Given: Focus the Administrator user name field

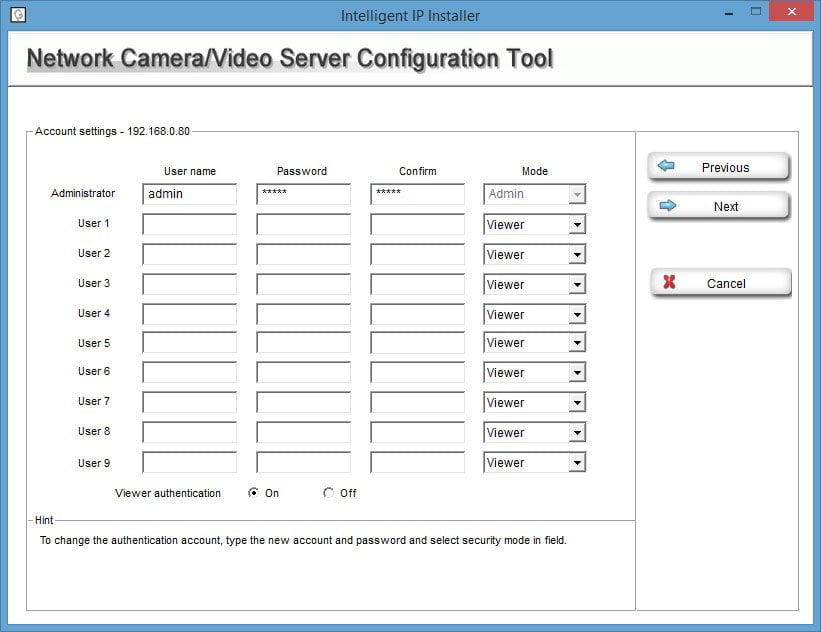Looking at the screenshot, I should (x=189, y=194).
